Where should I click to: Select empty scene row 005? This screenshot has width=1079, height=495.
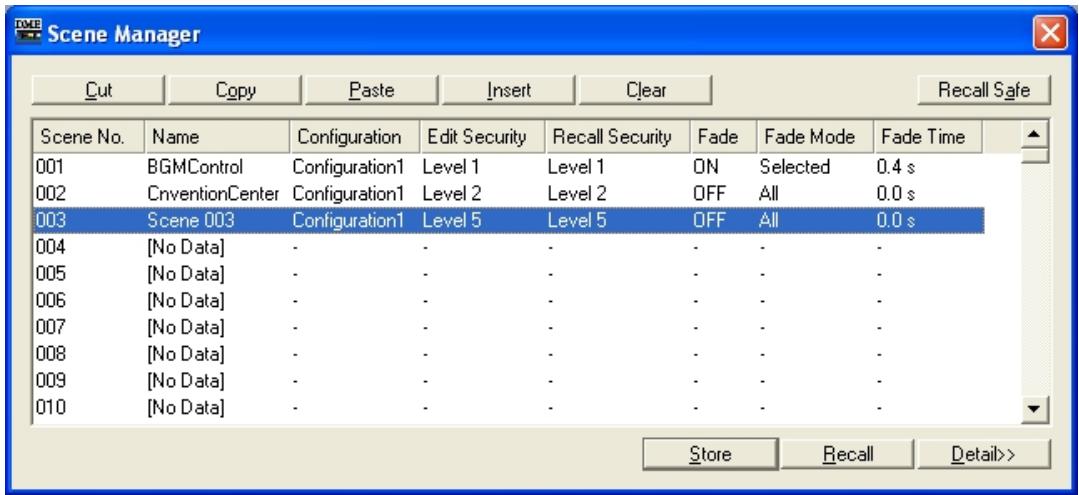click(508, 274)
